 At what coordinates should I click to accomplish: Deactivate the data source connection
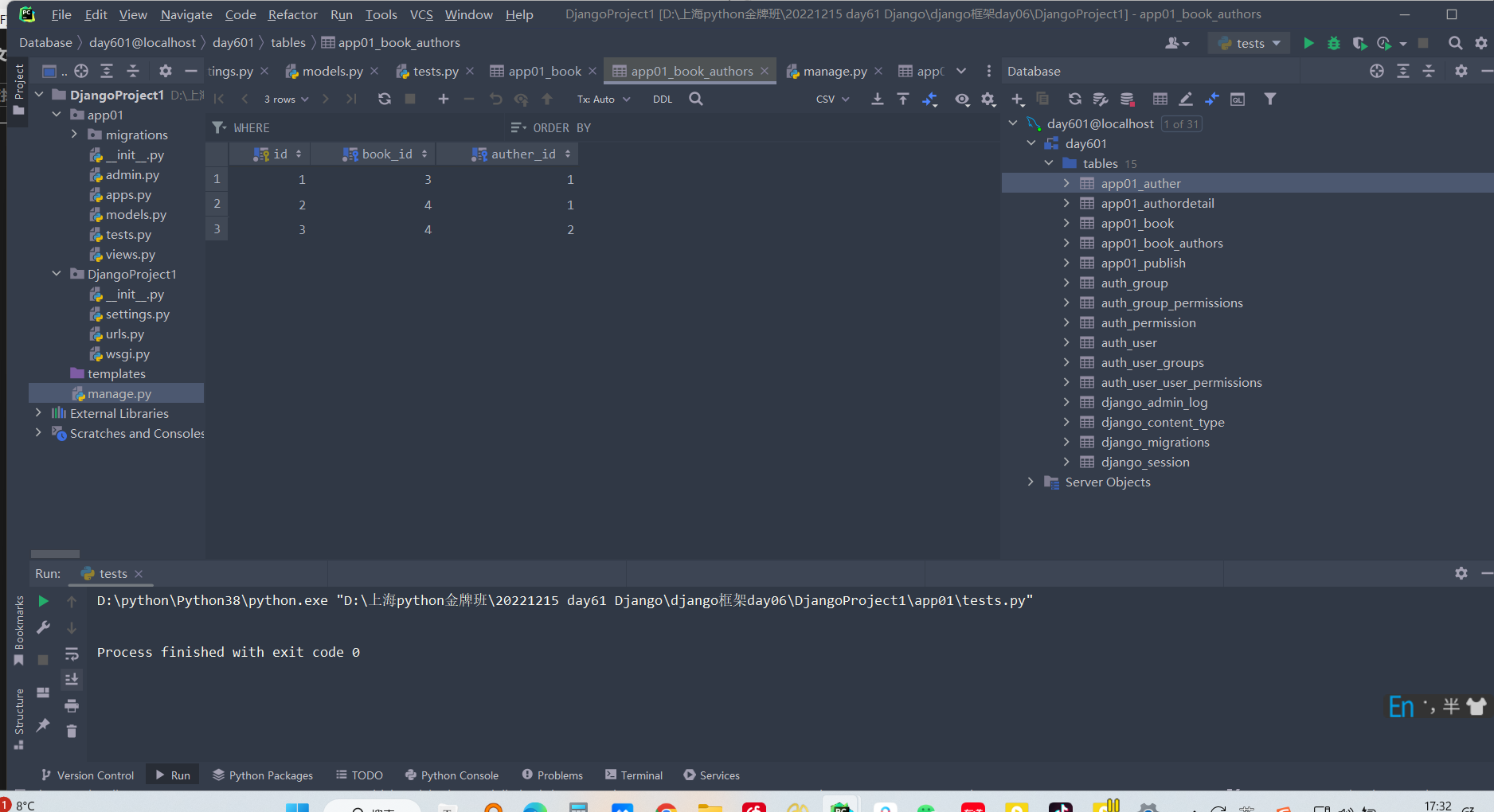click(1127, 99)
